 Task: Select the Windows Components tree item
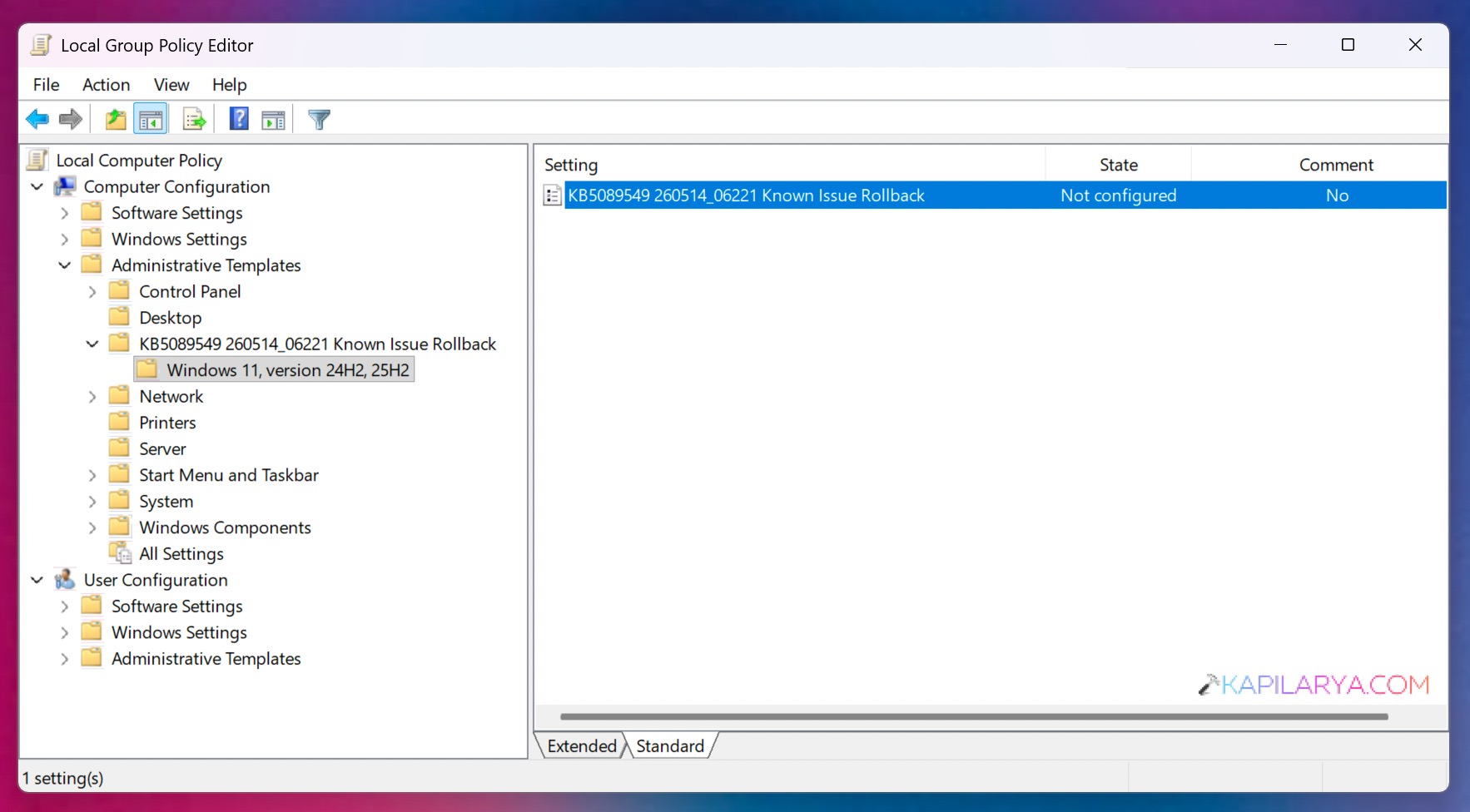point(225,527)
